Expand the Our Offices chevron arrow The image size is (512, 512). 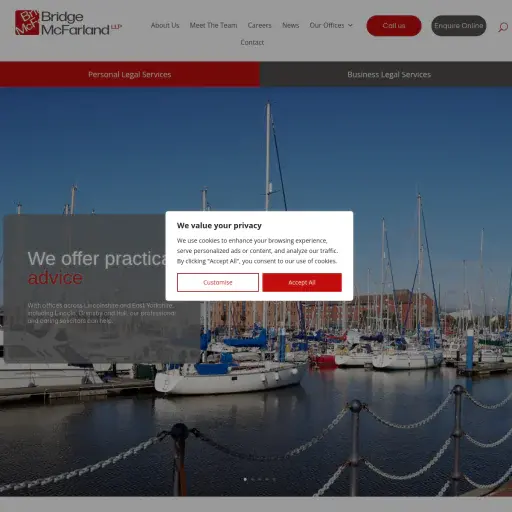(350, 25)
